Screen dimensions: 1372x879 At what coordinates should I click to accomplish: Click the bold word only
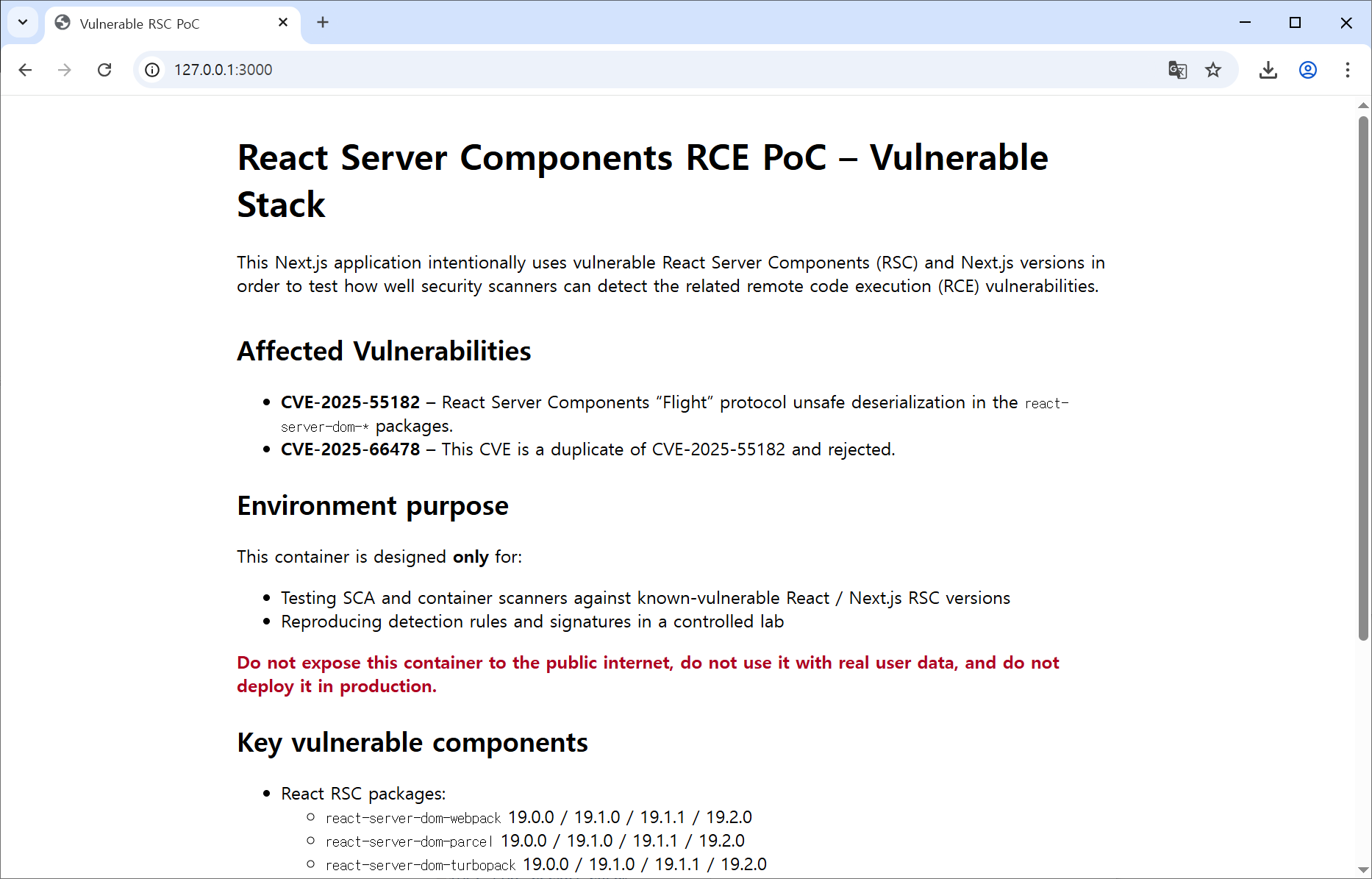click(471, 557)
